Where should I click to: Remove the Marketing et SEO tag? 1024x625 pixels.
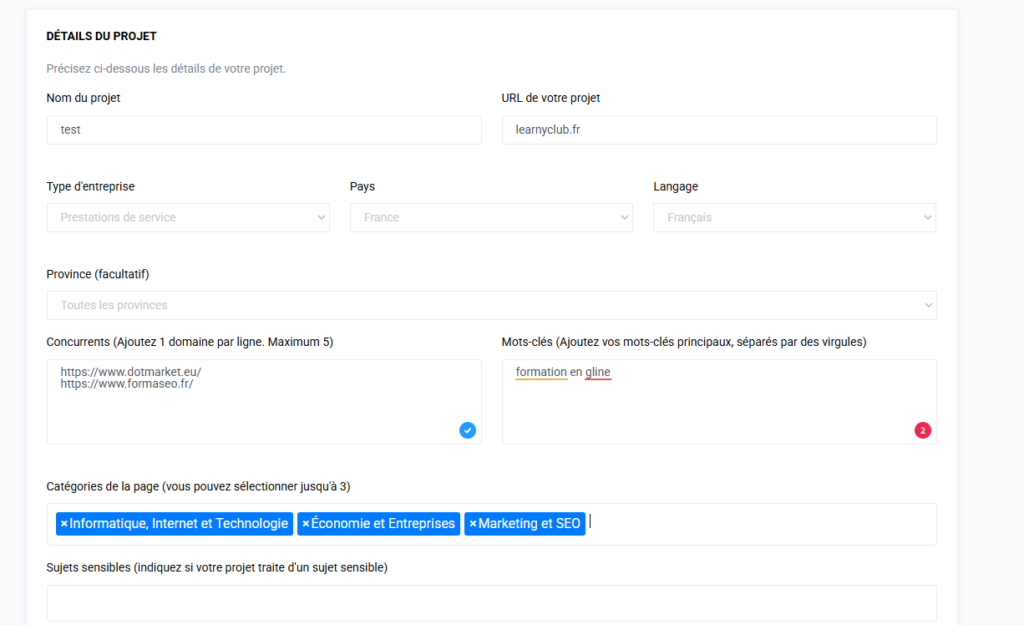point(472,524)
